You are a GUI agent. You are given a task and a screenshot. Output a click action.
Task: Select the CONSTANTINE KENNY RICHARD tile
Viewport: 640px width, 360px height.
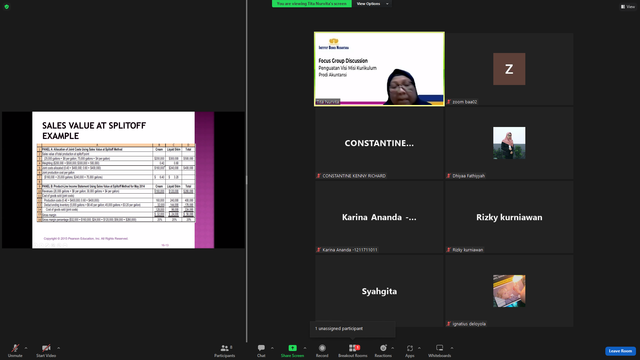click(x=379, y=143)
